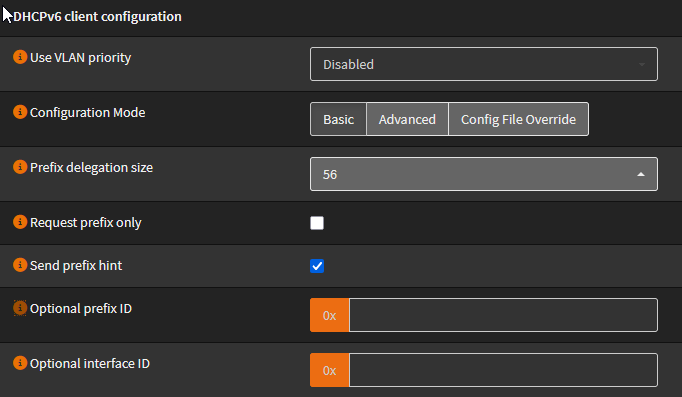Click the Use VLAN priority label
The image size is (682, 397).
coord(80,57)
